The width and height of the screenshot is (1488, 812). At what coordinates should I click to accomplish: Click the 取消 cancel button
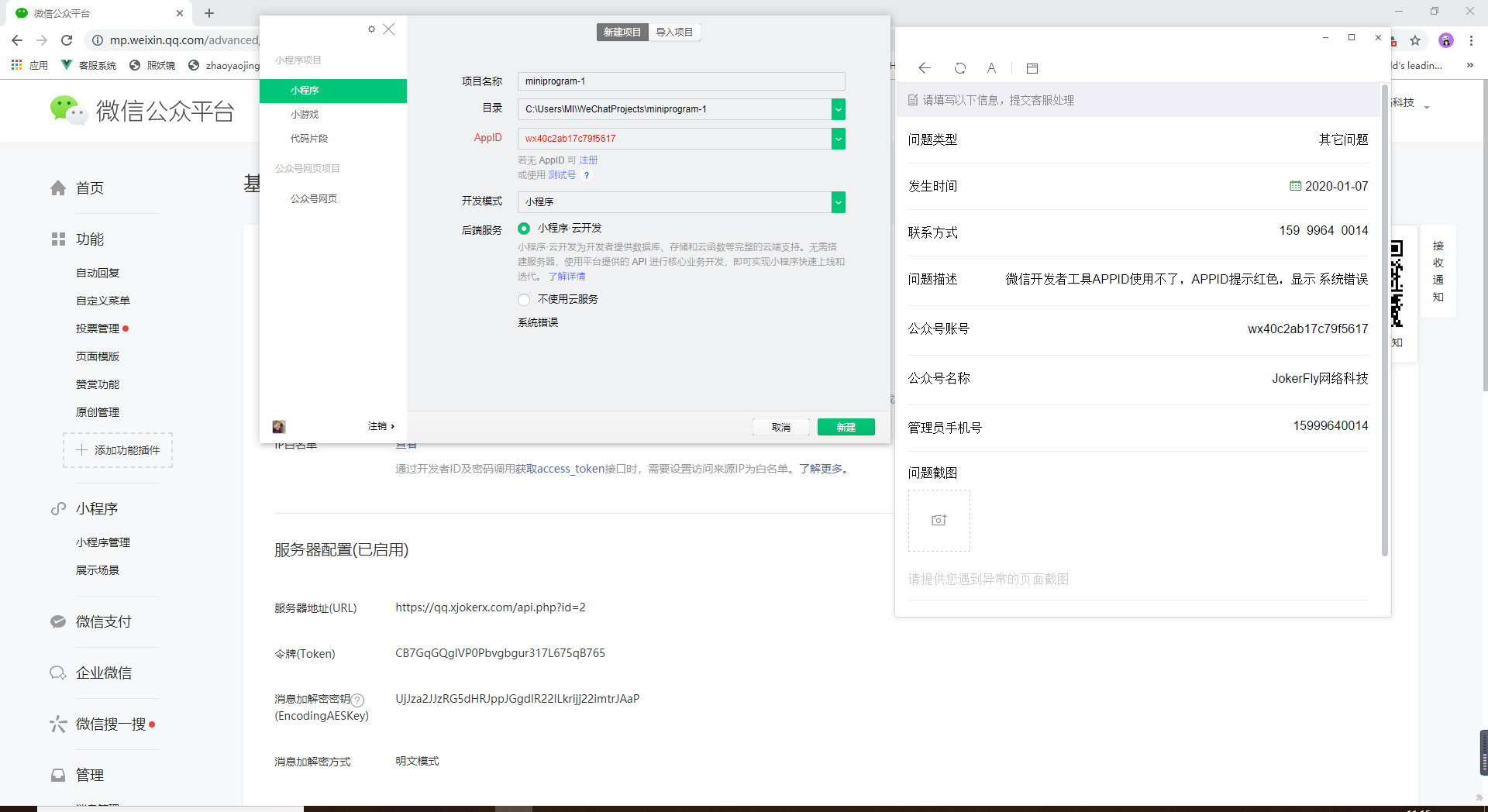click(x=781, y=427)
